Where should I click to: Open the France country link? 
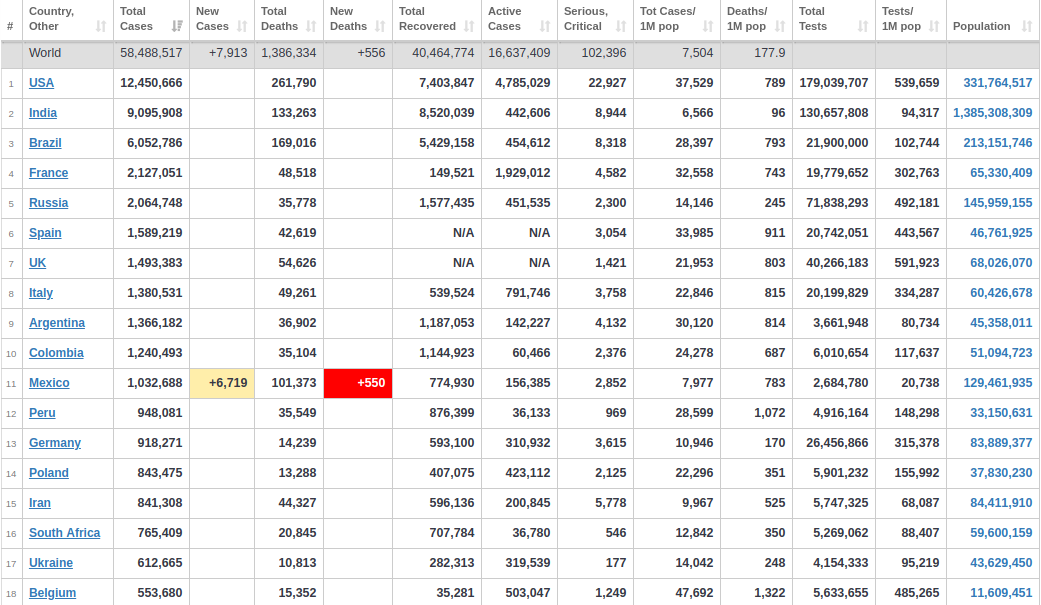coord(48,173)
